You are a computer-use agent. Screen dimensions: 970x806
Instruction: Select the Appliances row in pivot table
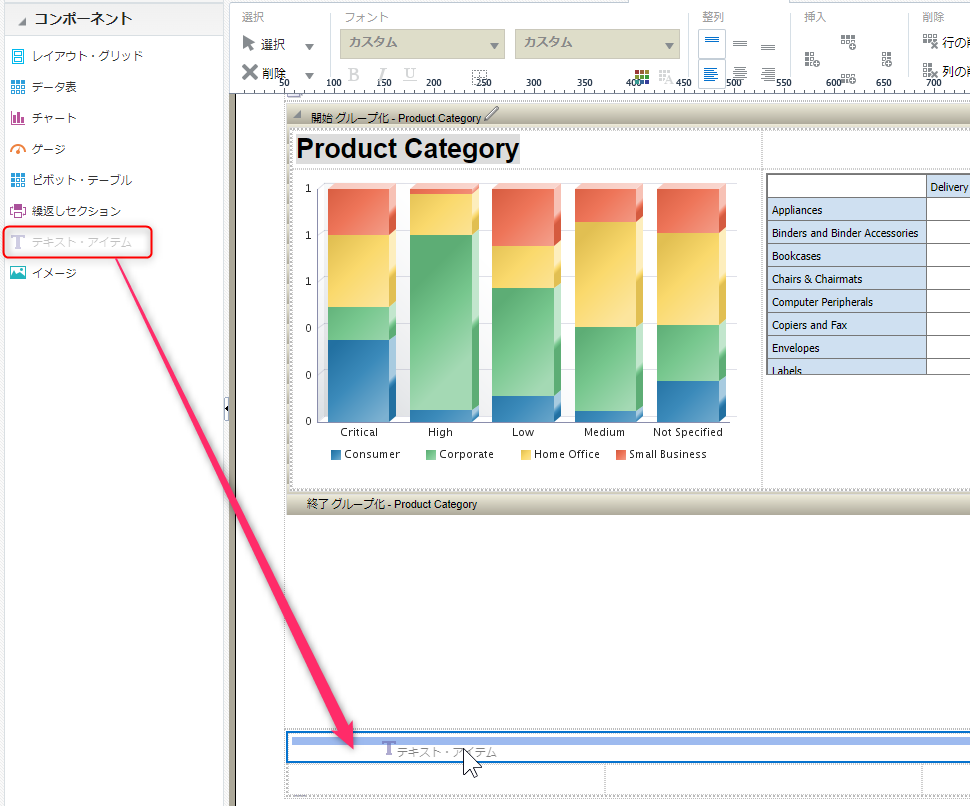coord(846,210)
